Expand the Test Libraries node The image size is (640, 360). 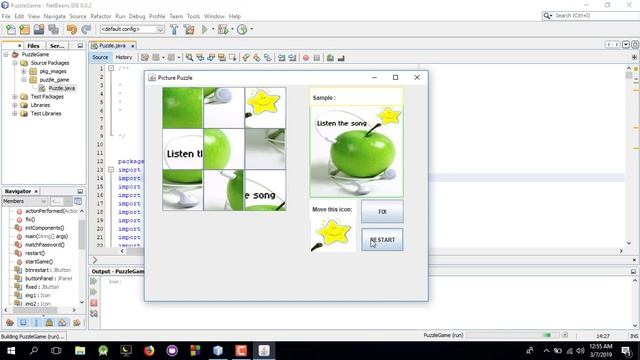point(15,113)
